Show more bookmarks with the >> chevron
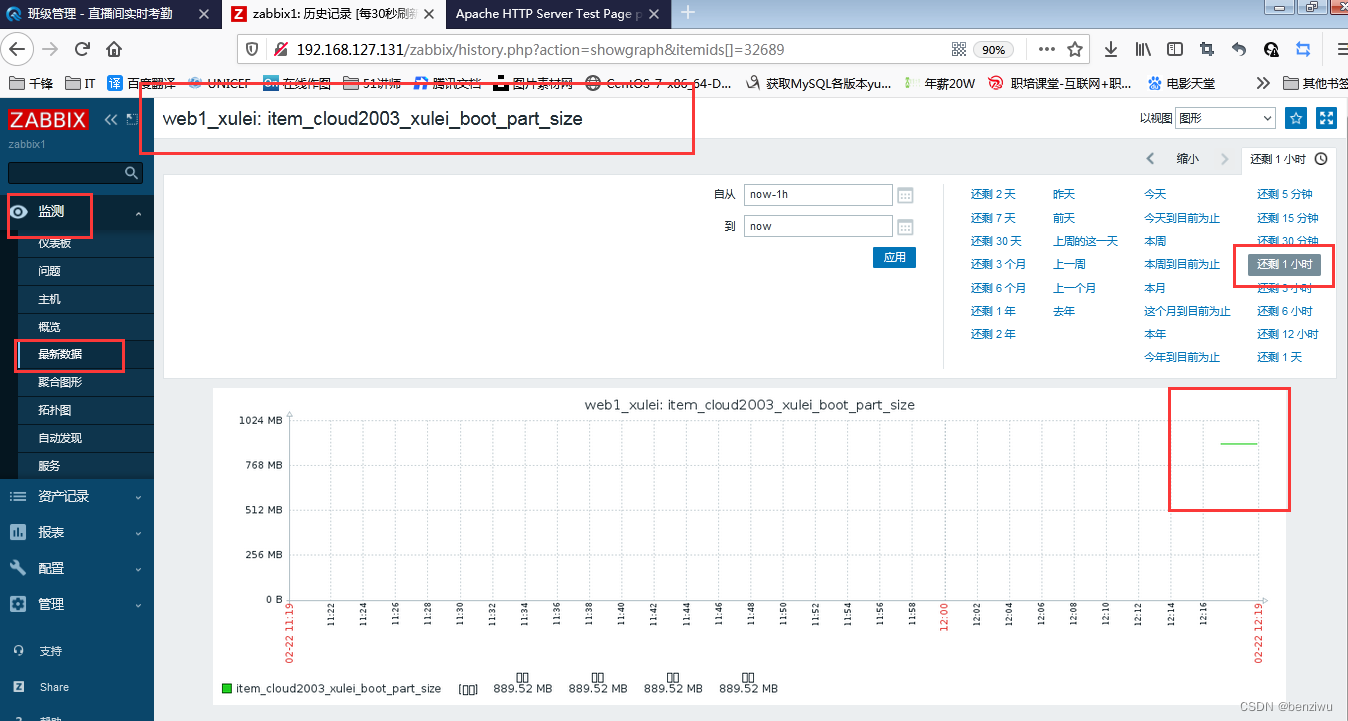This screenshot has width=1348, height=721. (x=1264, y=83)
